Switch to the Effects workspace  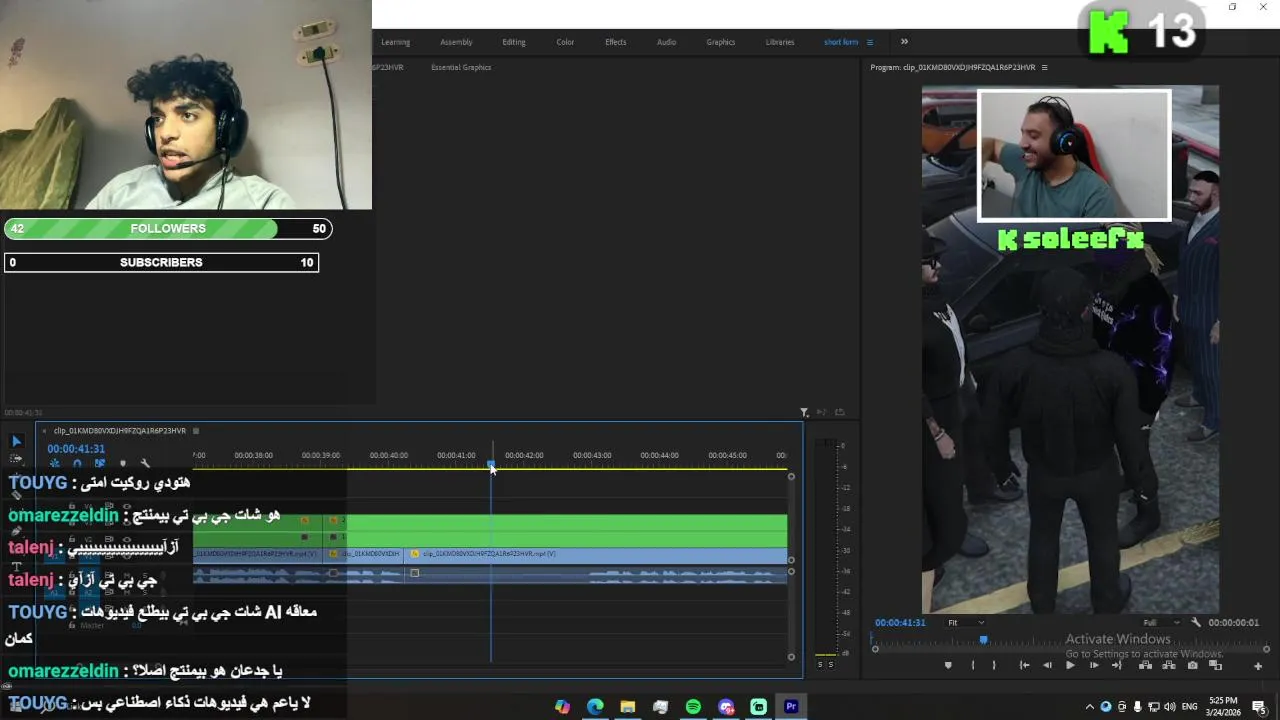point(616,42)
